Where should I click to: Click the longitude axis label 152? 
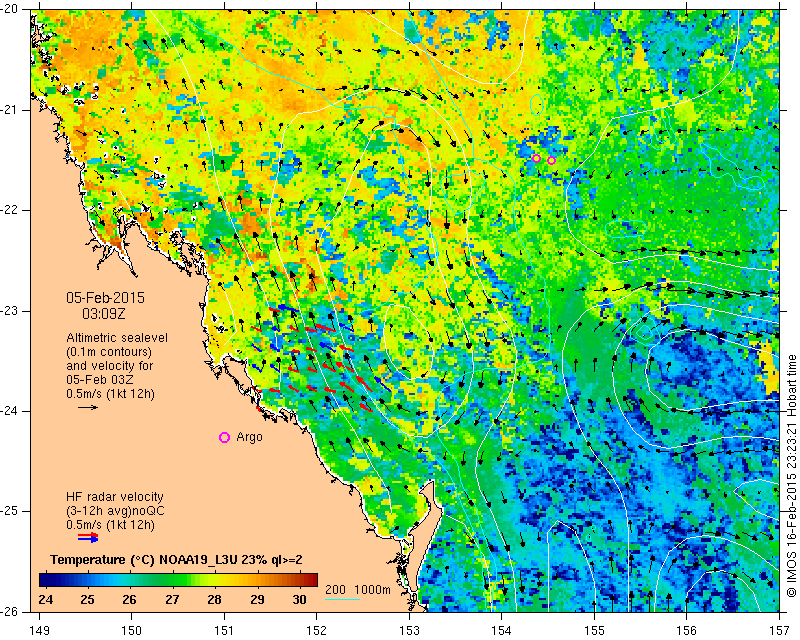point(317,631)
